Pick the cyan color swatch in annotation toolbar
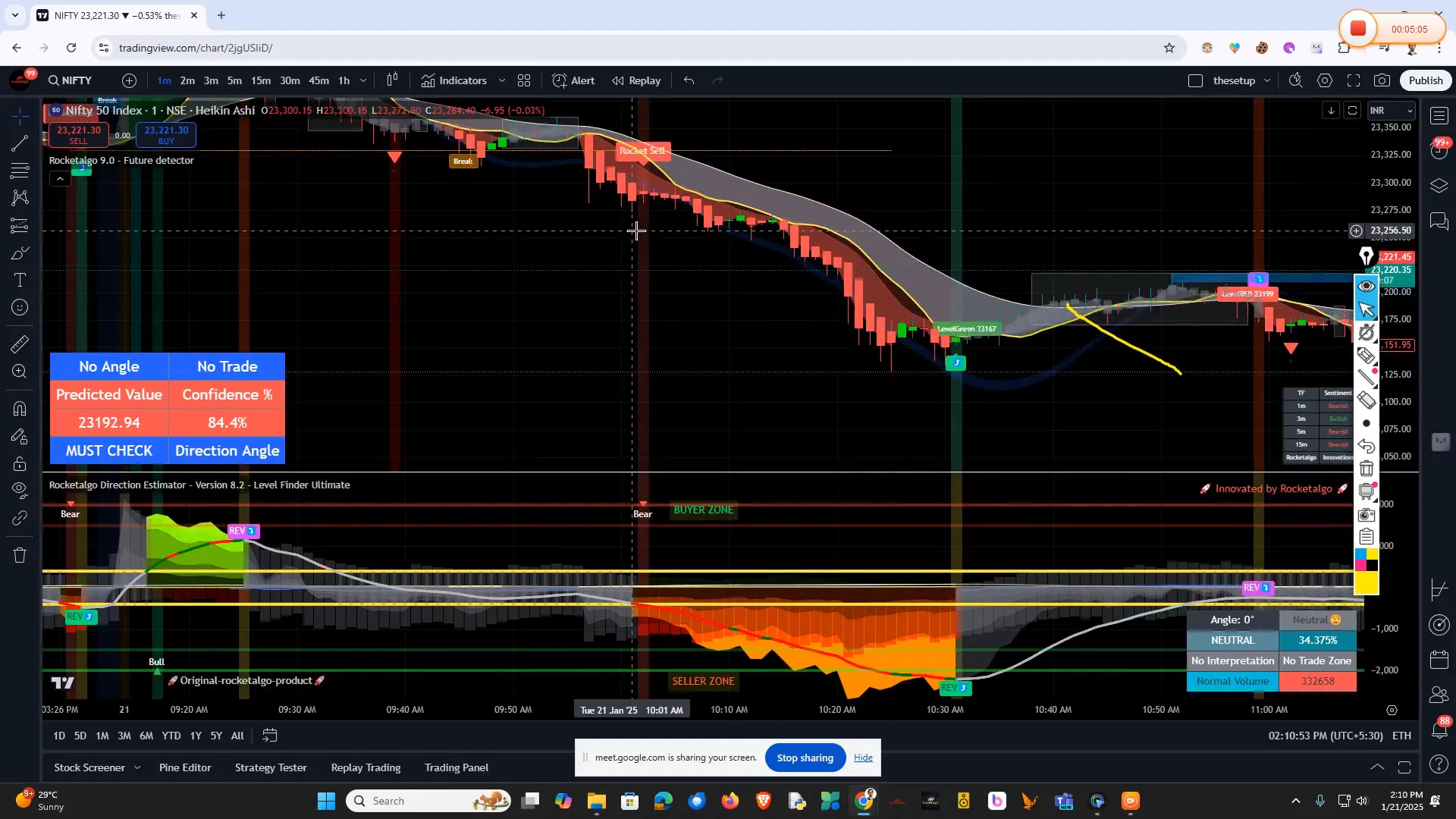The width and height of the screenshot is (1456, 819). [x=1361, y=554]
